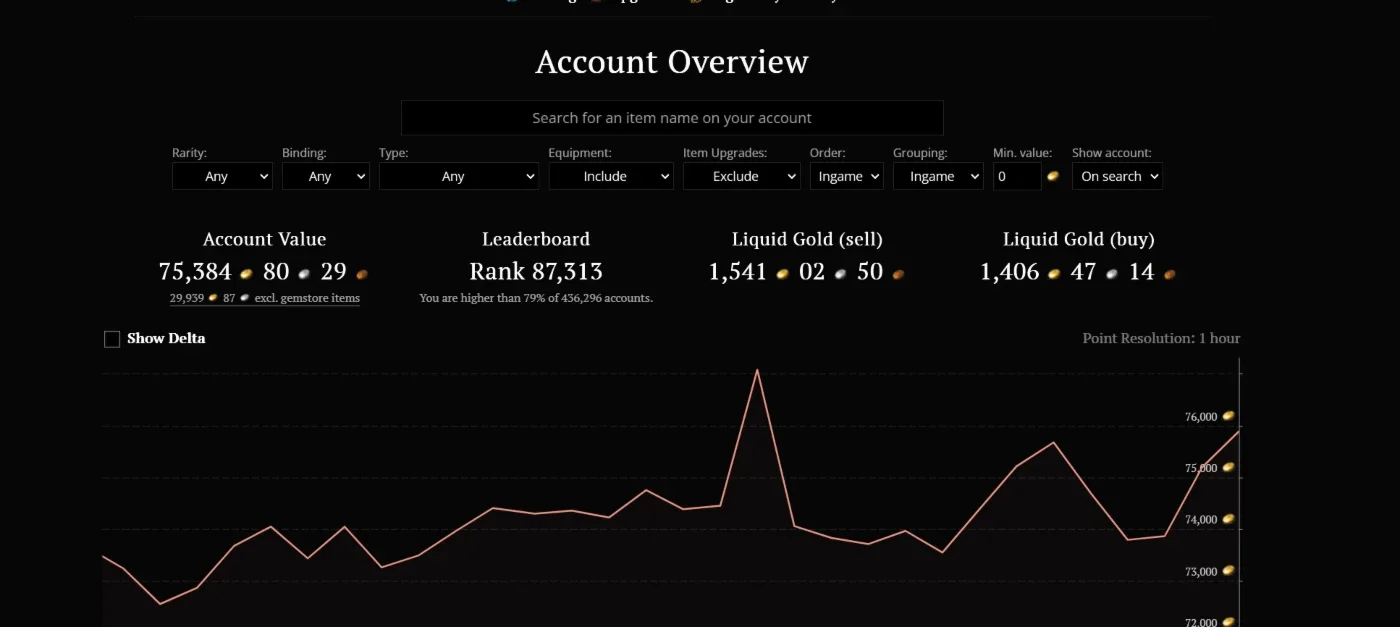Enable the Show Delta checkbox
Image resolution: width=1400 pixels, height=627 pixels.
[x=112, y=339]
